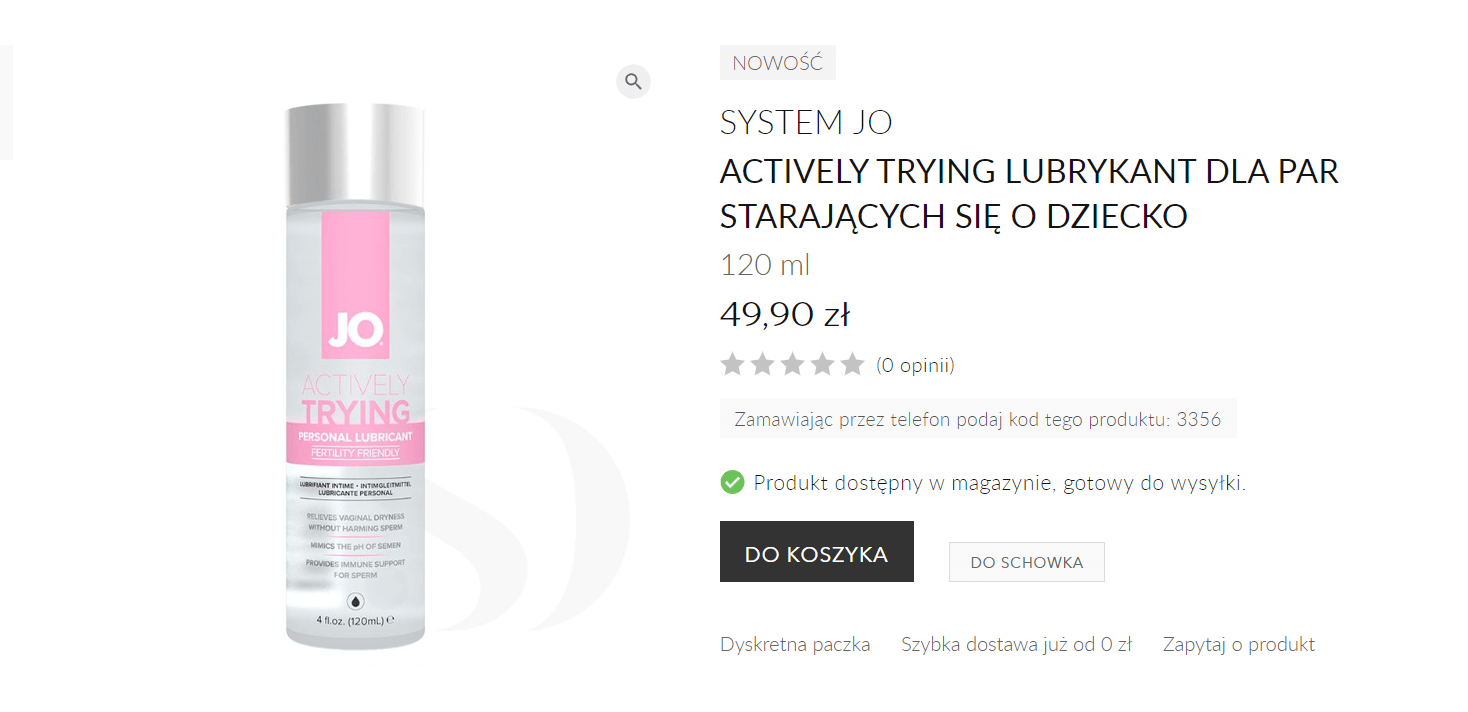This screenshot has width=1468, height=712.
Task: Open the Zapytaj o produkt link
Action: [x=1239, y=645]
